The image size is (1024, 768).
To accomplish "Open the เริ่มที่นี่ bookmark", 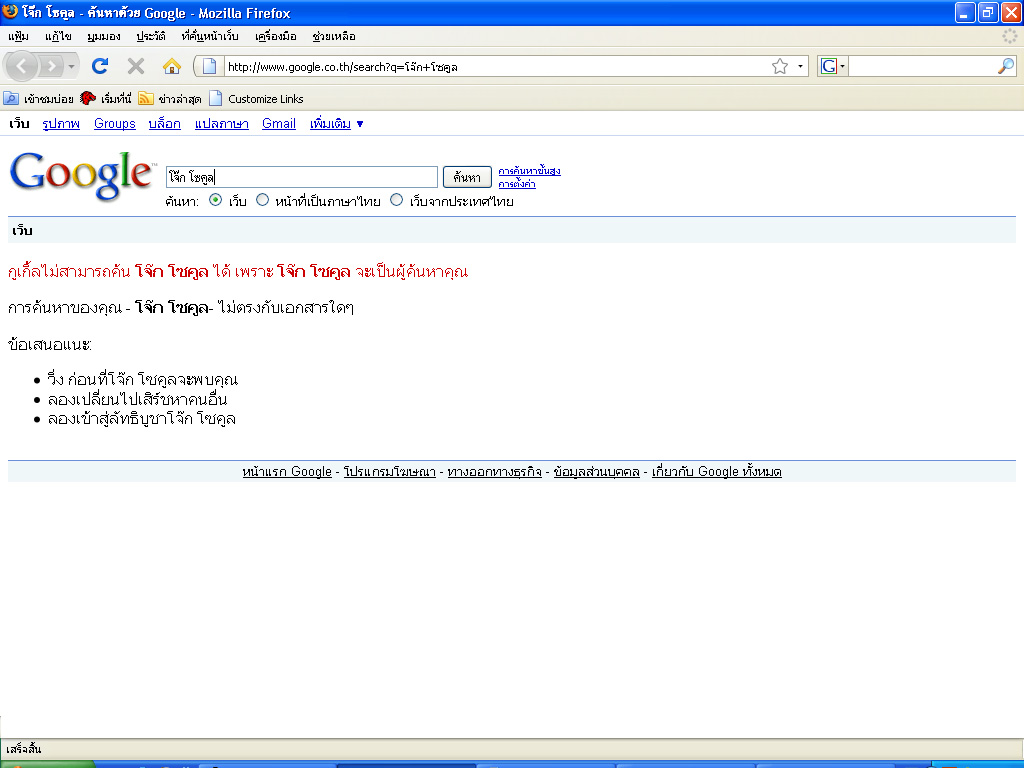I will [x=106, y=99].
